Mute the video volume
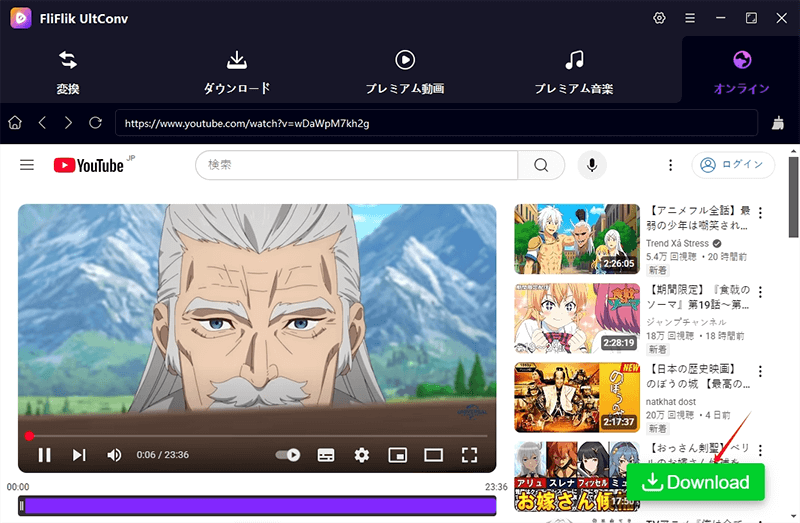The width and height of the screenshot is (800, 523). coord(114,455)
